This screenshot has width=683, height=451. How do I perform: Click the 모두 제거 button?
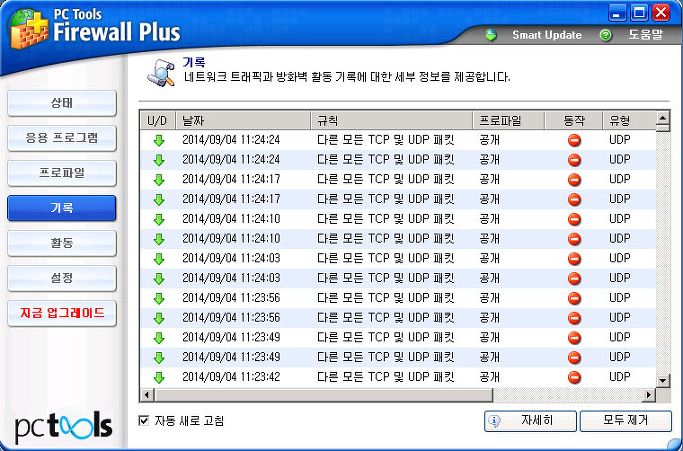pos(626,421)
